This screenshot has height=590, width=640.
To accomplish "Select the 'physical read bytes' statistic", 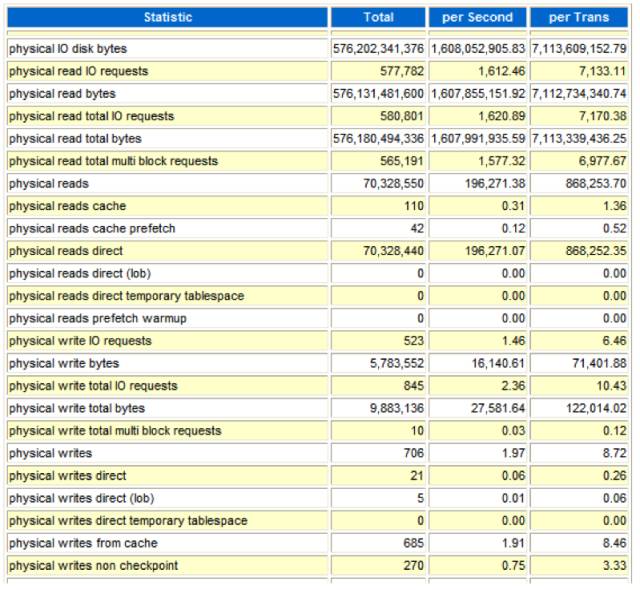I will [x=62, y=94].
